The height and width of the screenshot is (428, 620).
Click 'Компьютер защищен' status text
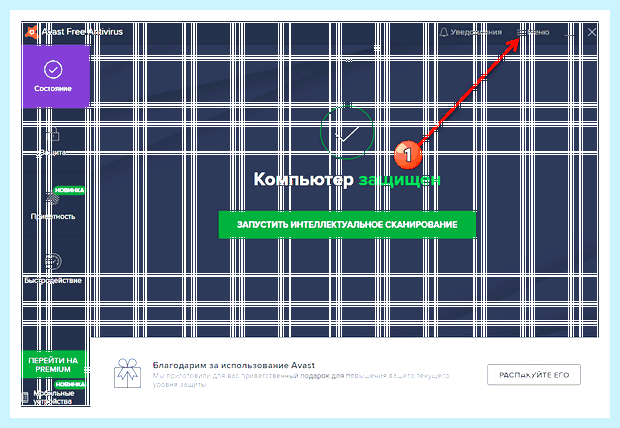coord(347,180)
